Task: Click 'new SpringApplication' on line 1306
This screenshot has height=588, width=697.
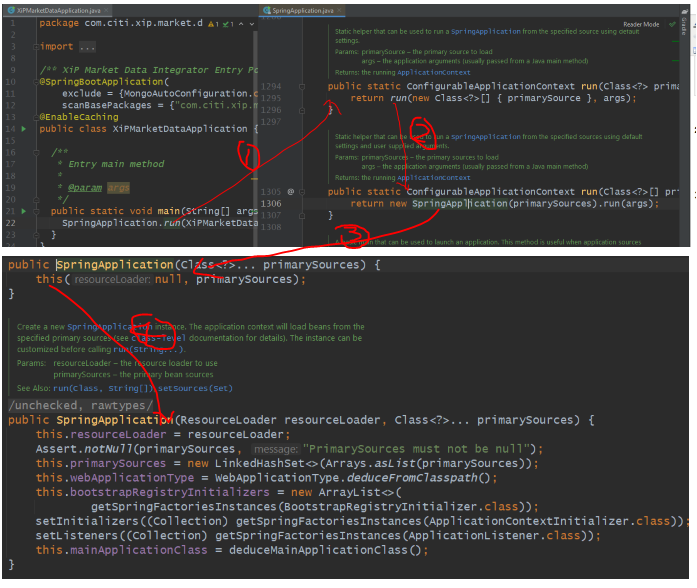Action: pos(449,204)
